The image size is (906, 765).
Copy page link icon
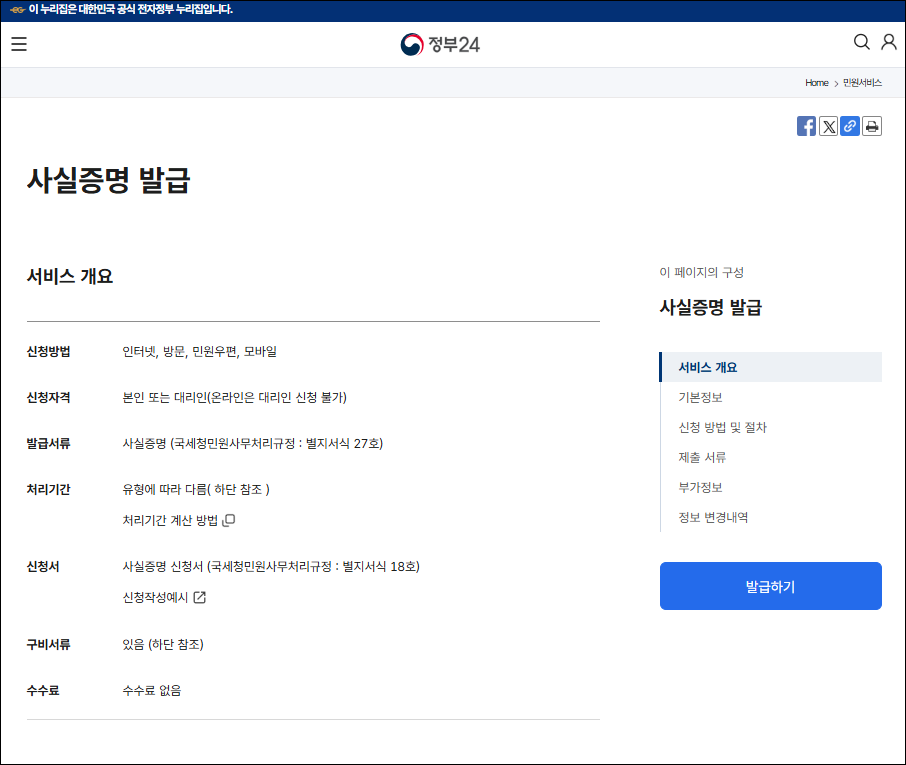tap(849, 126)
